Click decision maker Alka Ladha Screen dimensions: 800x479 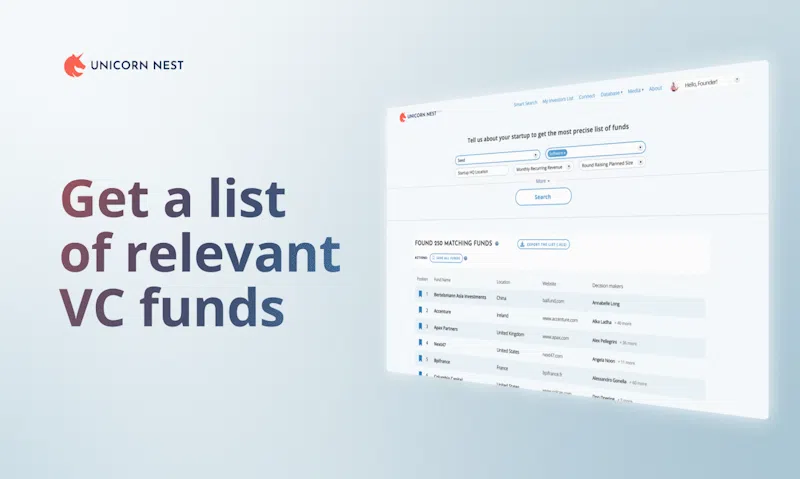click(602, 322)
